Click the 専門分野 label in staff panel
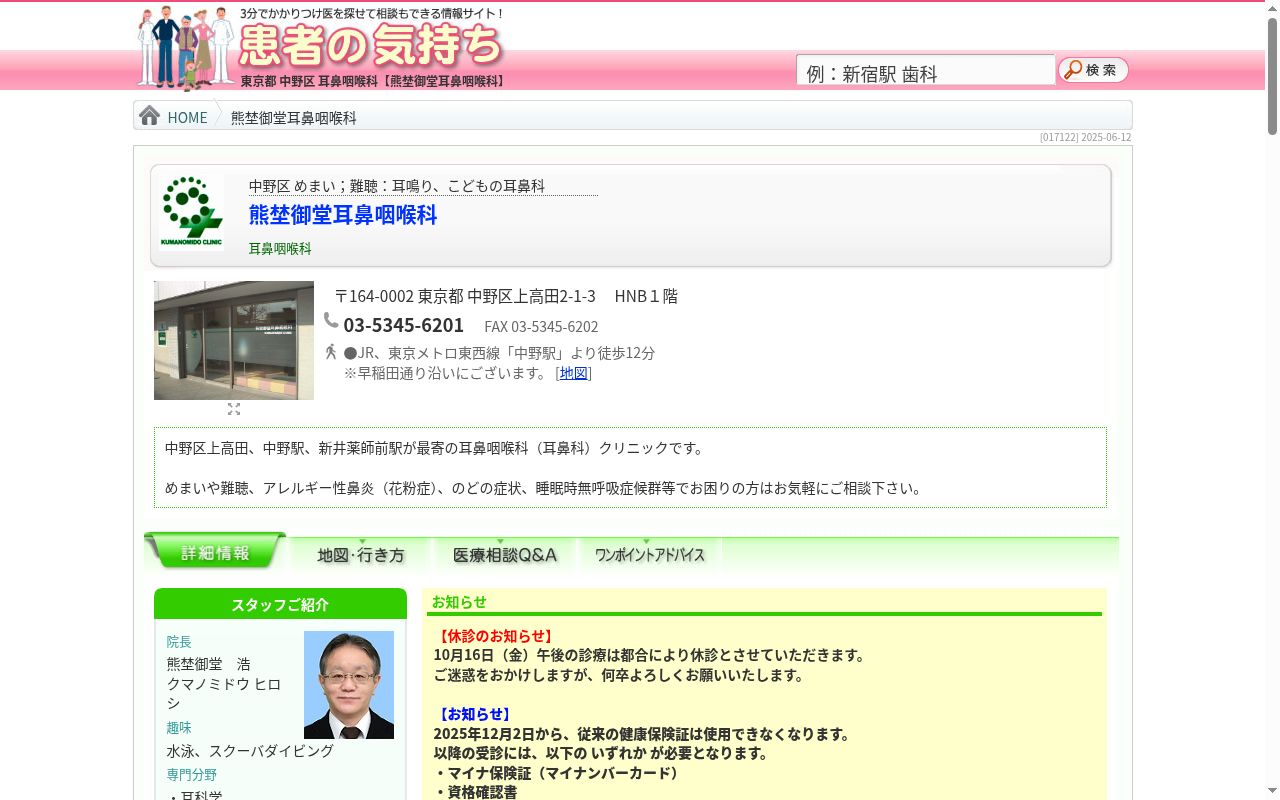Viewport: 1280px width, 800px height. [191, 774]
